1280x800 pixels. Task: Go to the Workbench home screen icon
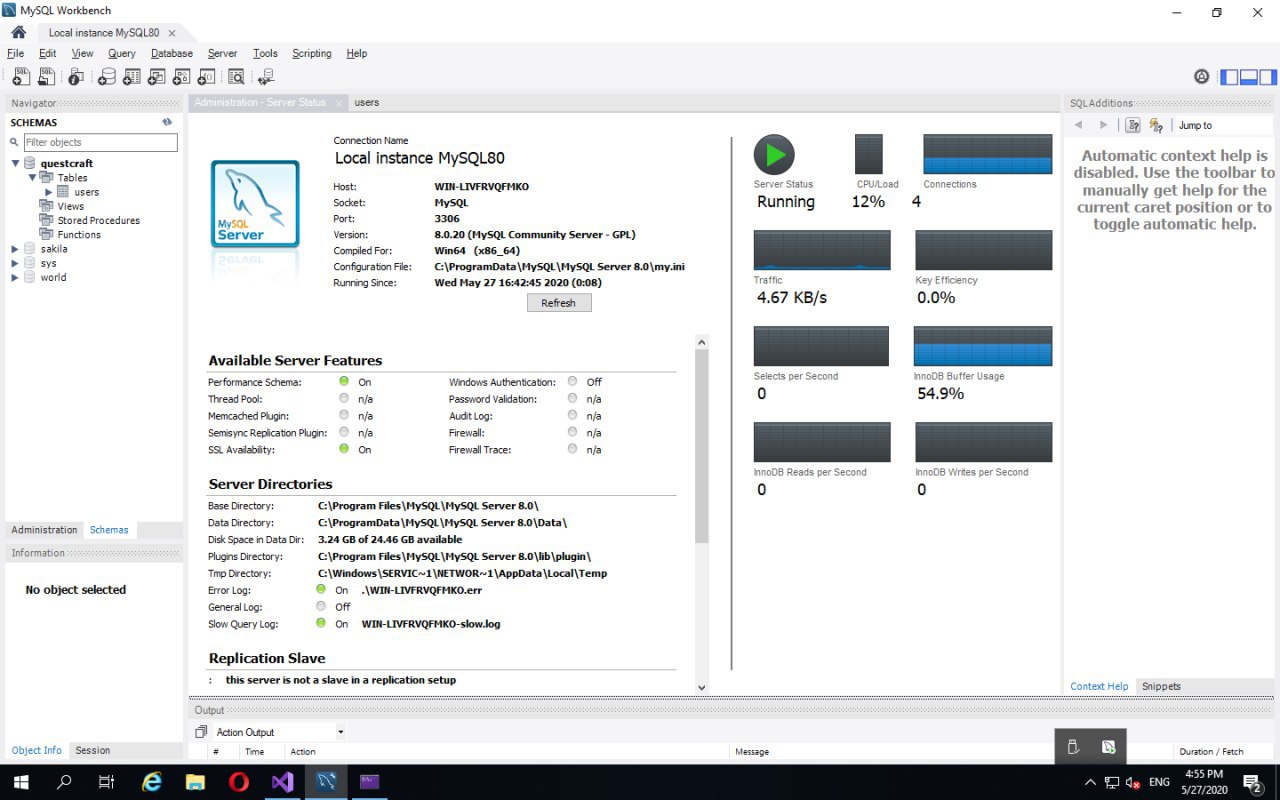[18, 33]
